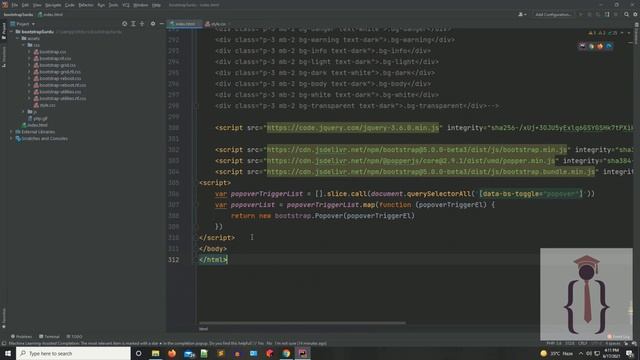
Task: Open the View menu
Action: coord(37,5)
